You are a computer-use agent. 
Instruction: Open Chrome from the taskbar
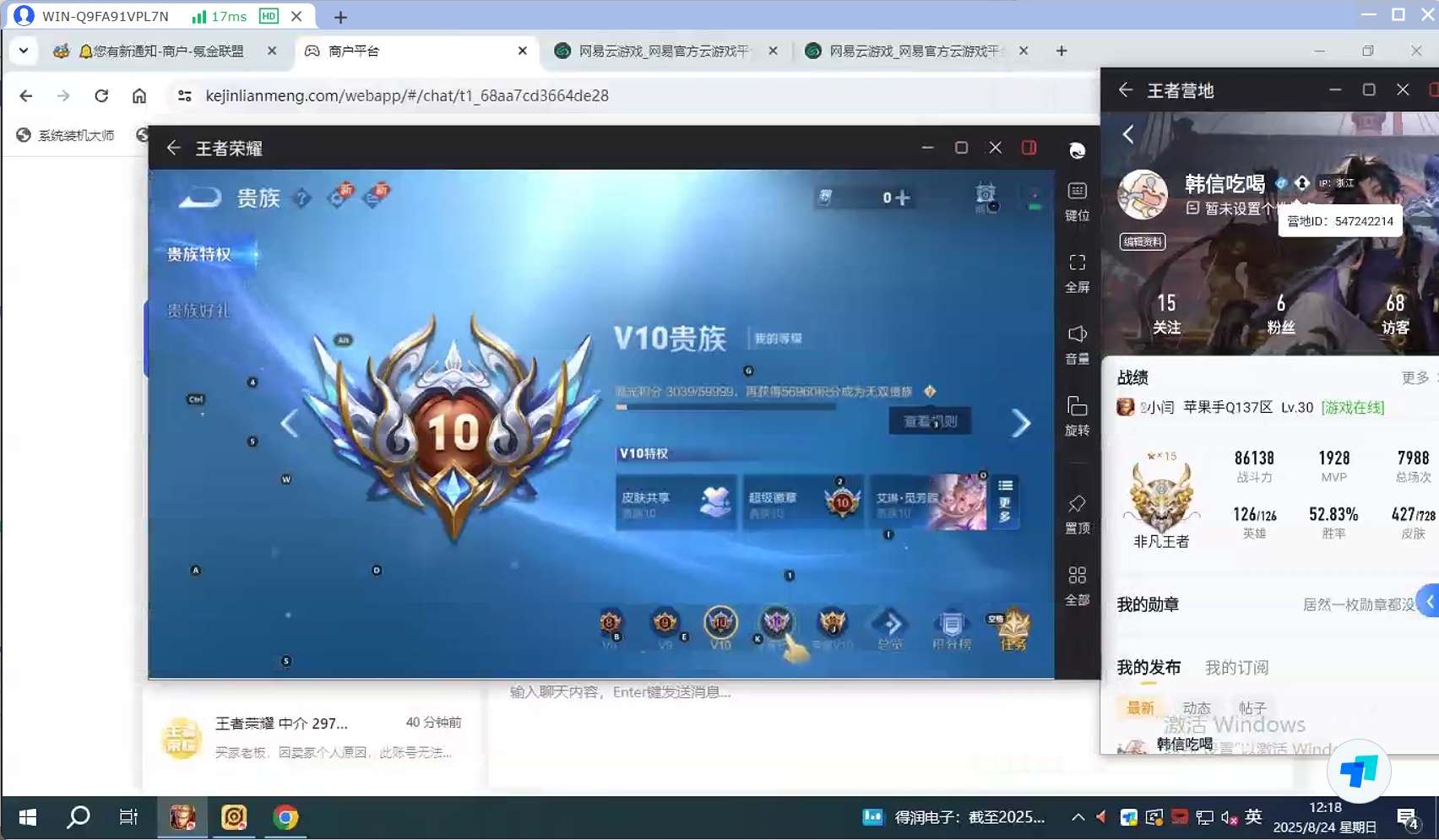(x=285, y=817)
